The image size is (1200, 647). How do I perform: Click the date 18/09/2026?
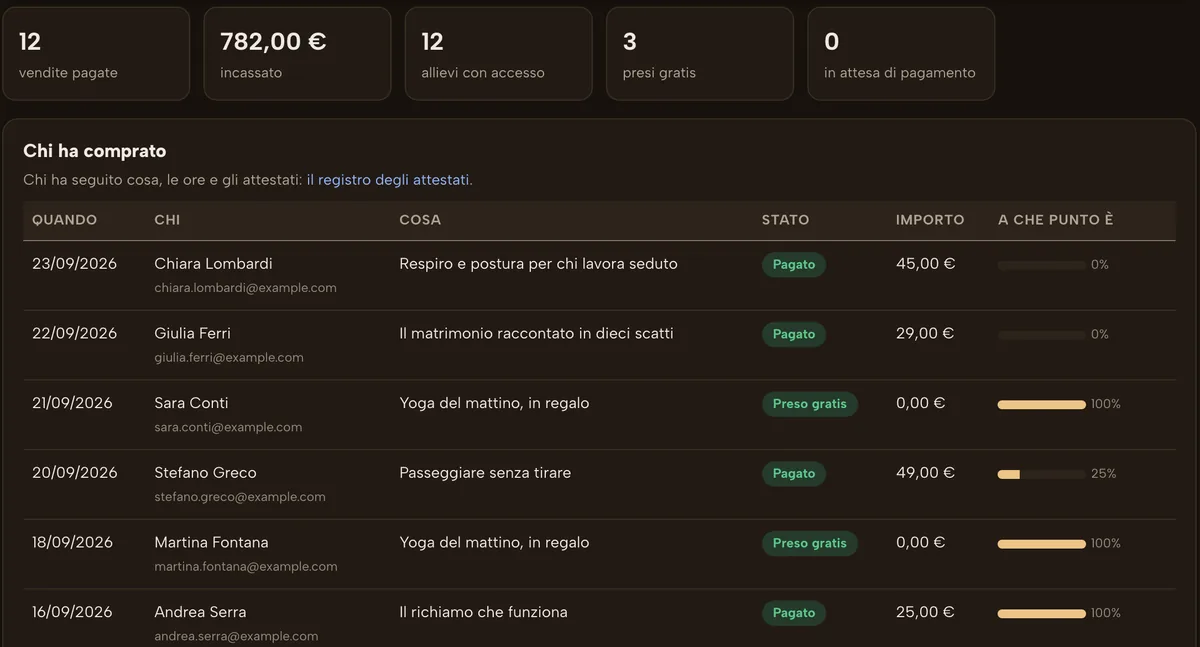pyautogui.click(x=72, y=542)
